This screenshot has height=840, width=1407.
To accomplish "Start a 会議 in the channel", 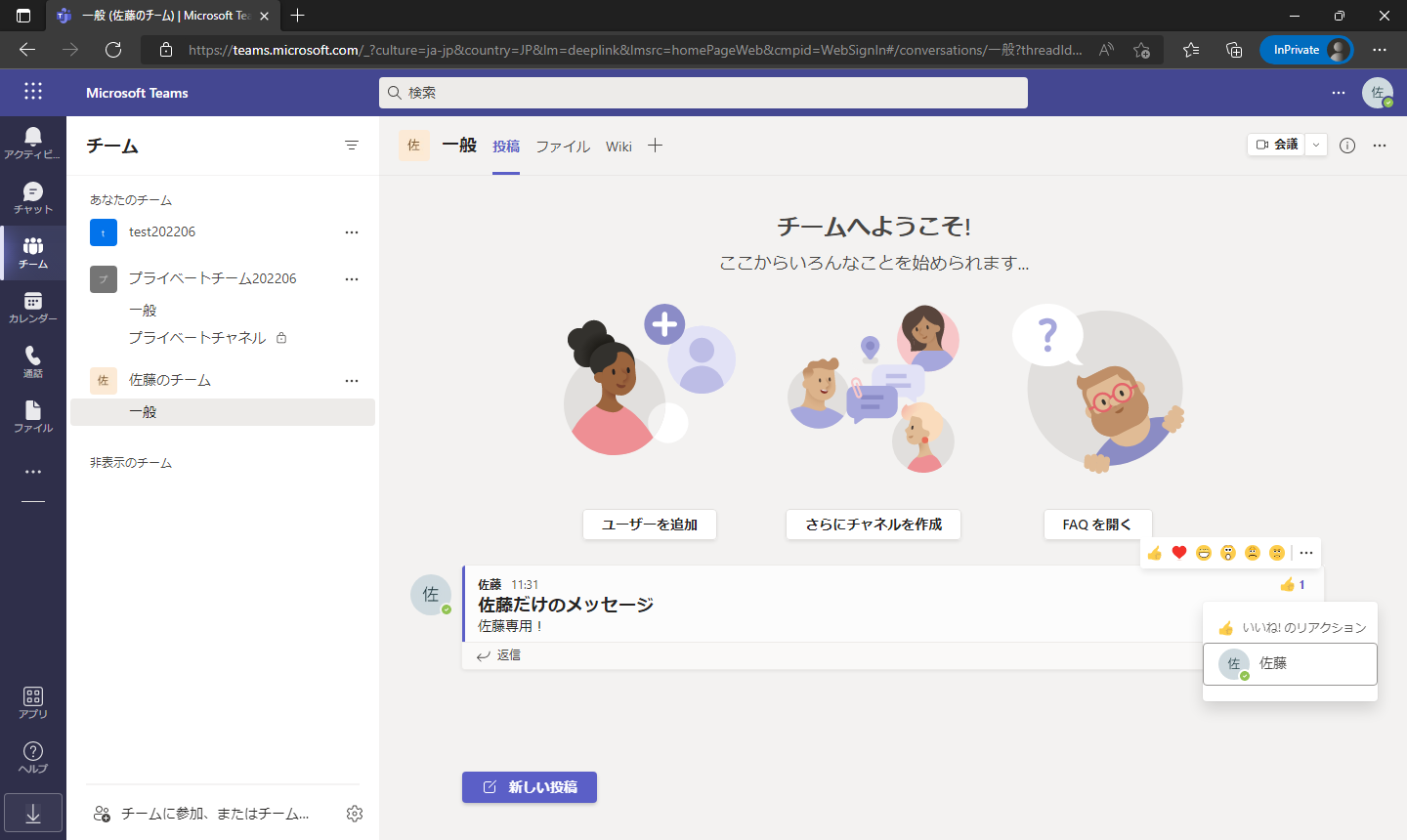I will (x=1277, y=145).
